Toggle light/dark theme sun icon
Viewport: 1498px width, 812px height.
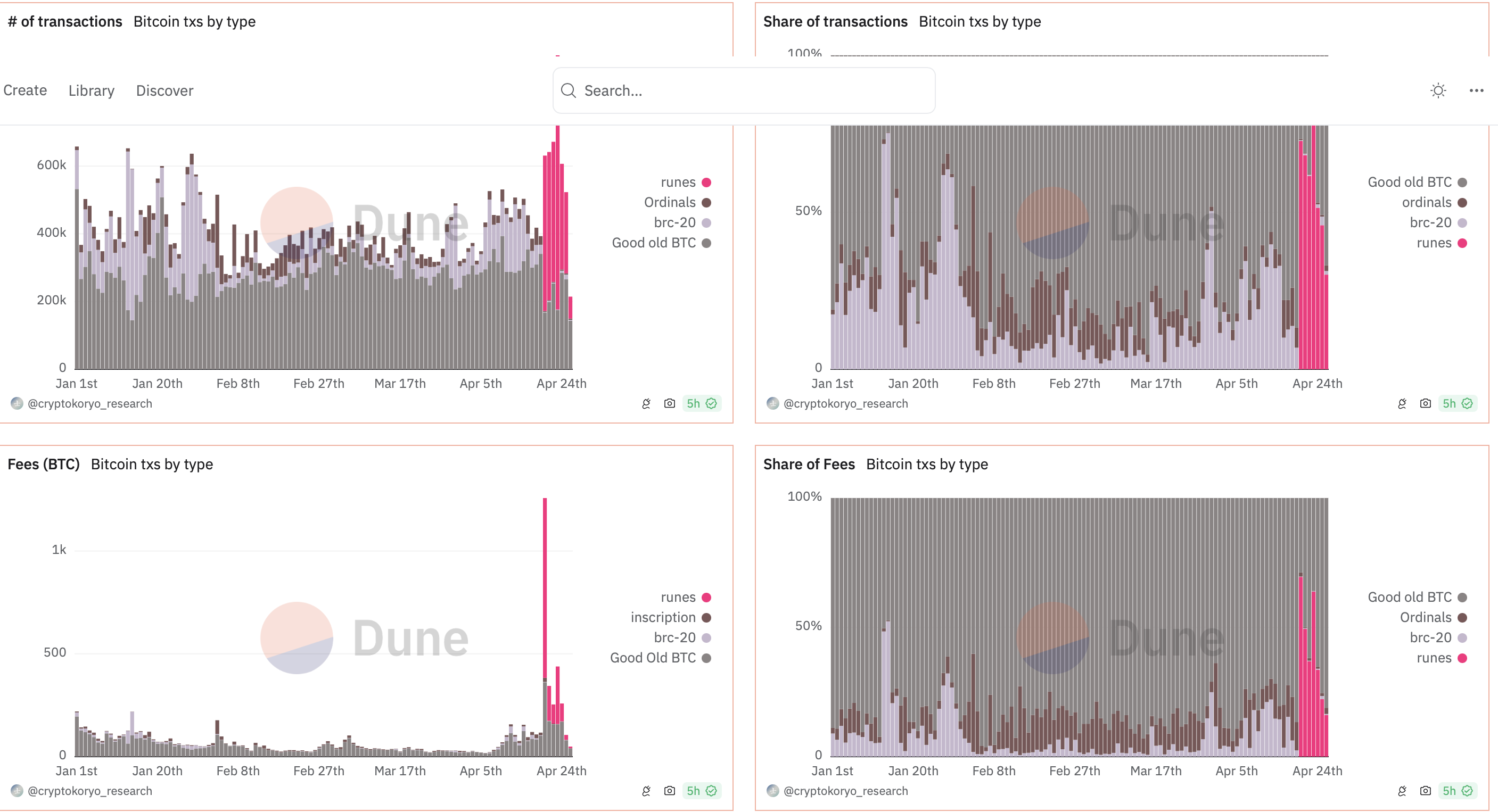[x=1438, y=90]
